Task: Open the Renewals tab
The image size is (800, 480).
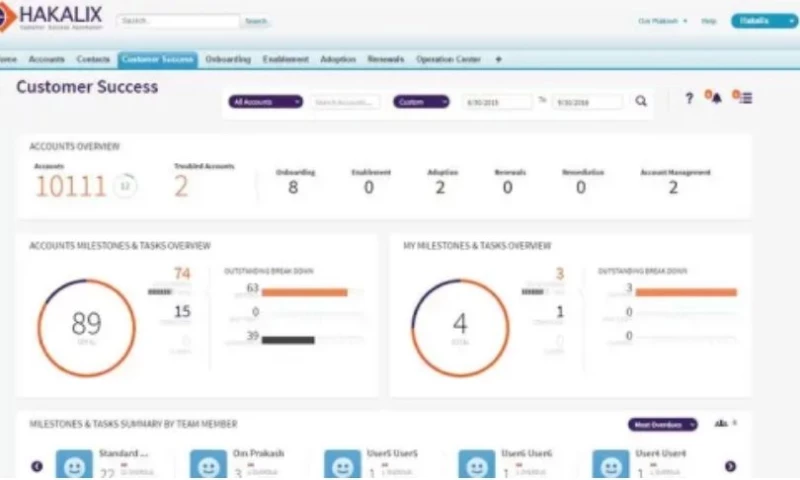Action: [x=386, y=59]
